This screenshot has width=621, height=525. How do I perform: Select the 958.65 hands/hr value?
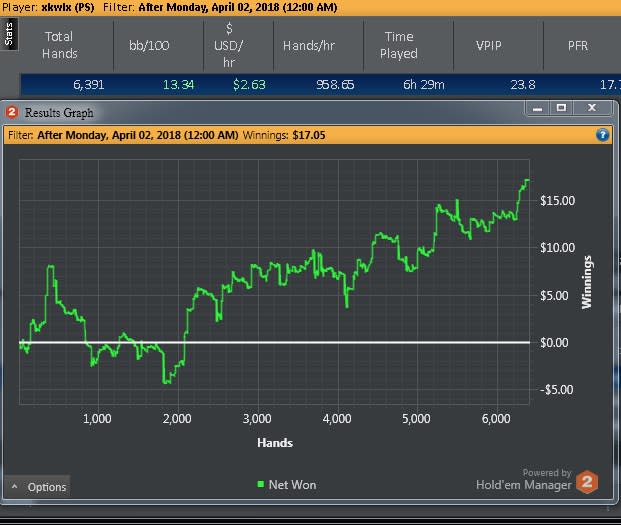tap(335, 85)
